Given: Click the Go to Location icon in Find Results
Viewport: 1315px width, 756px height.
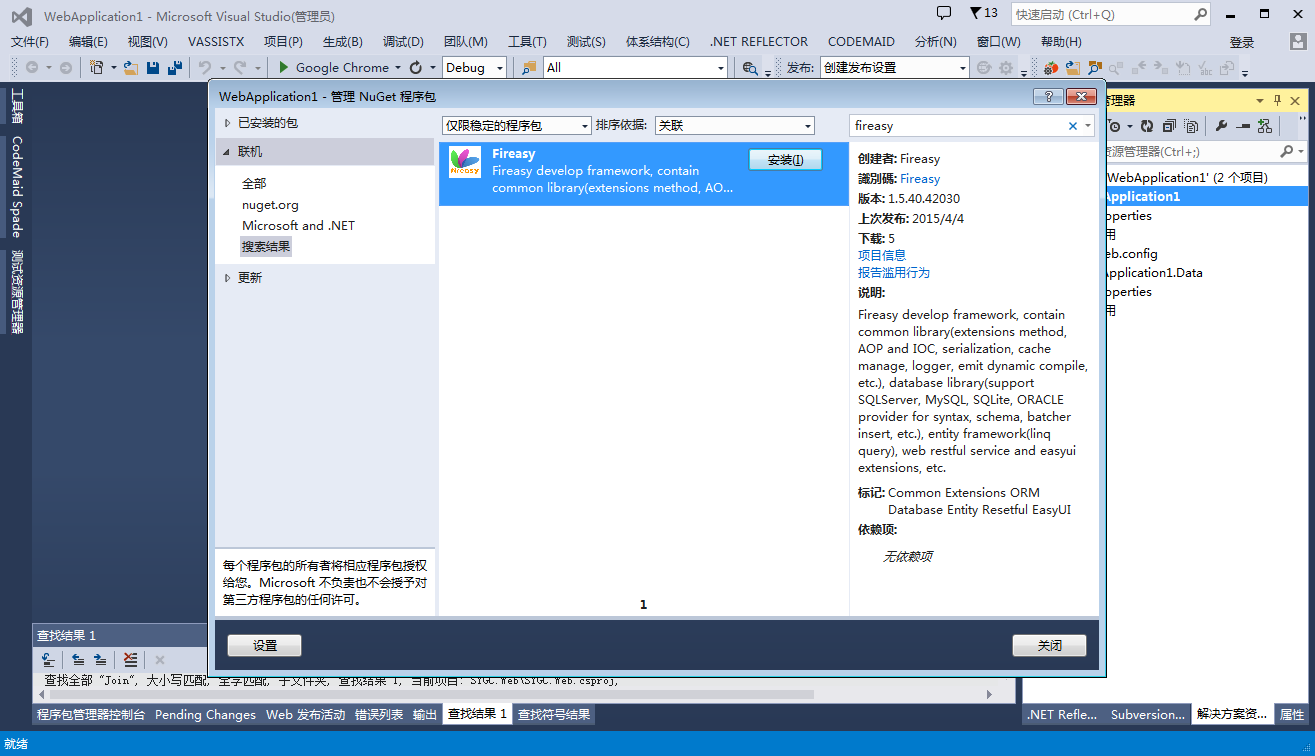Looking at the screenshot, I should click(x=47, y=660).
